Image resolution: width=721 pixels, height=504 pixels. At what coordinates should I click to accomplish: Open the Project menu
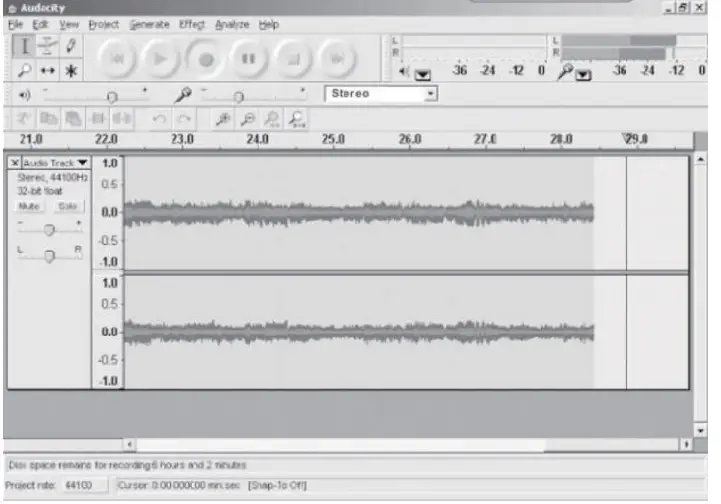103,24
